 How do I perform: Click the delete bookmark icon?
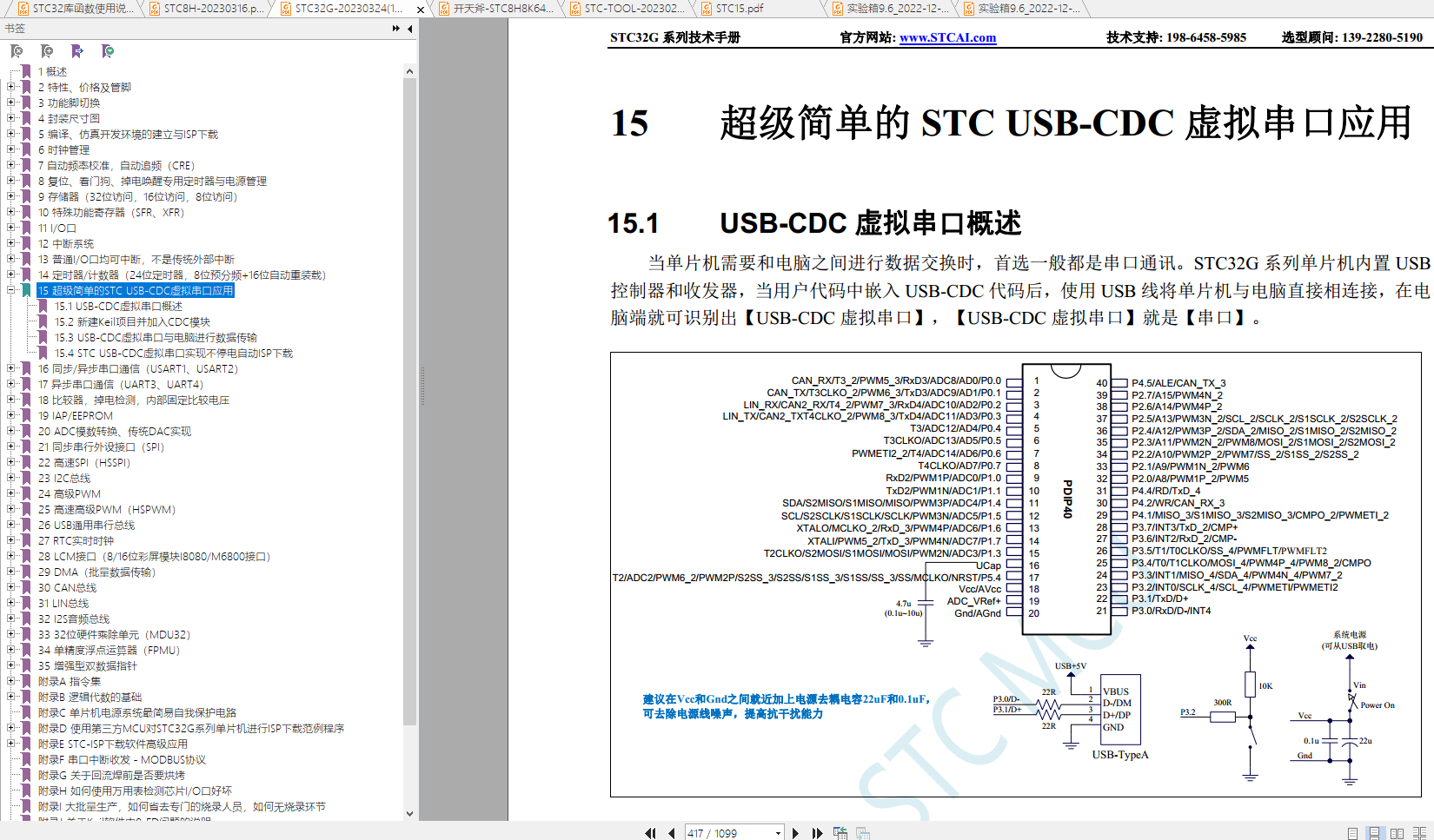(x=17, y=51)
